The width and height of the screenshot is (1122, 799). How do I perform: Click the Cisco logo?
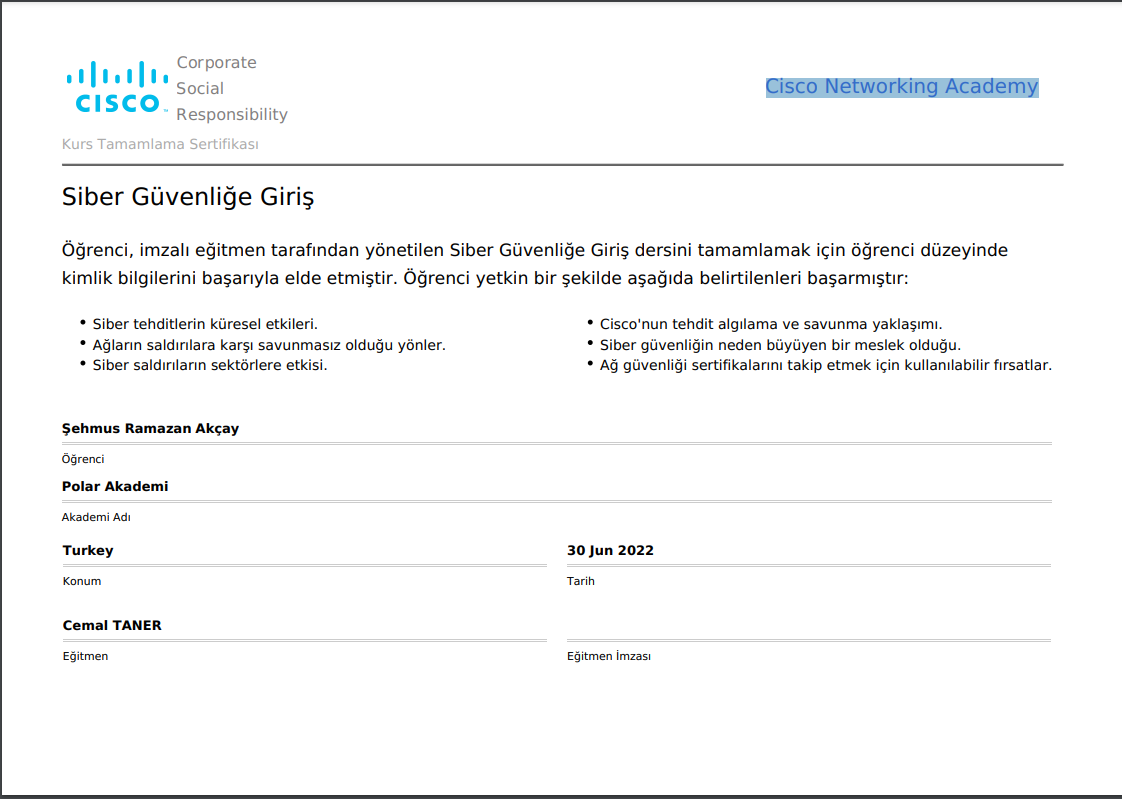(117, 87)
